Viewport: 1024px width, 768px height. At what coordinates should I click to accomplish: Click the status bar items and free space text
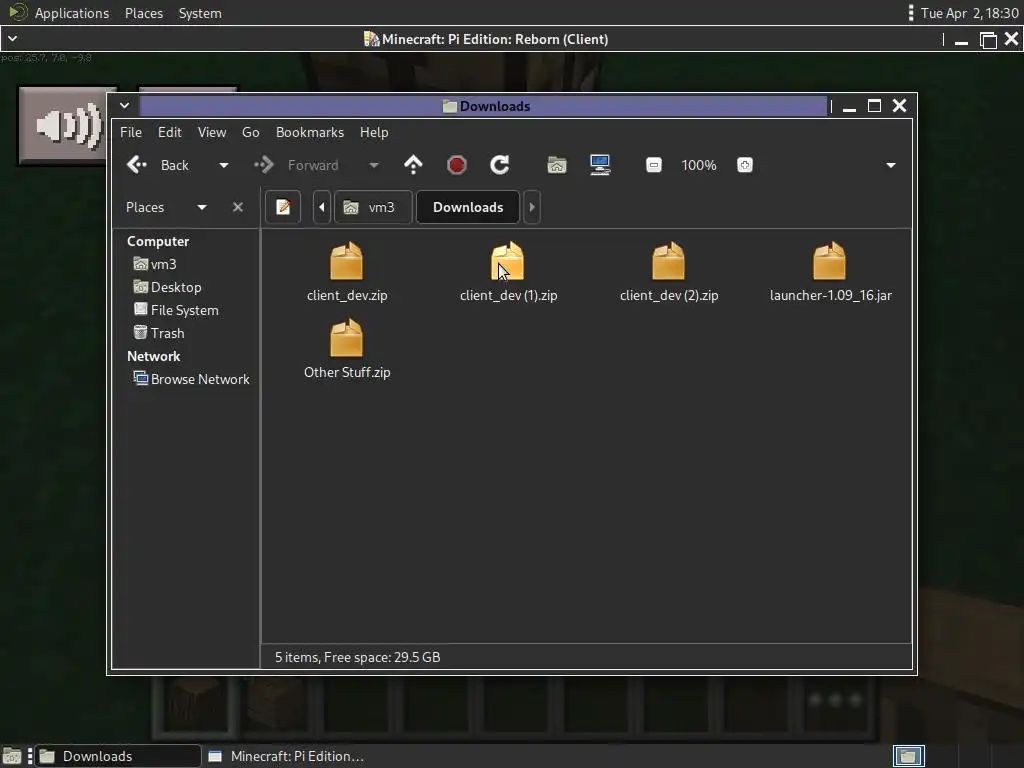coord(357,657)
